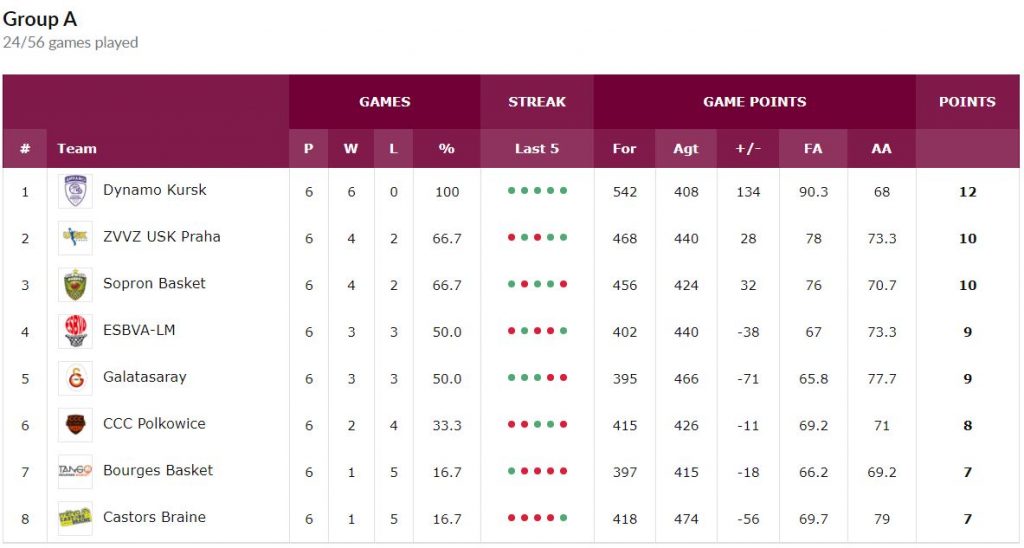This screenshot has height=548, width=1024.
Task: Click the POINTS column header
Action: coord(967,102)
